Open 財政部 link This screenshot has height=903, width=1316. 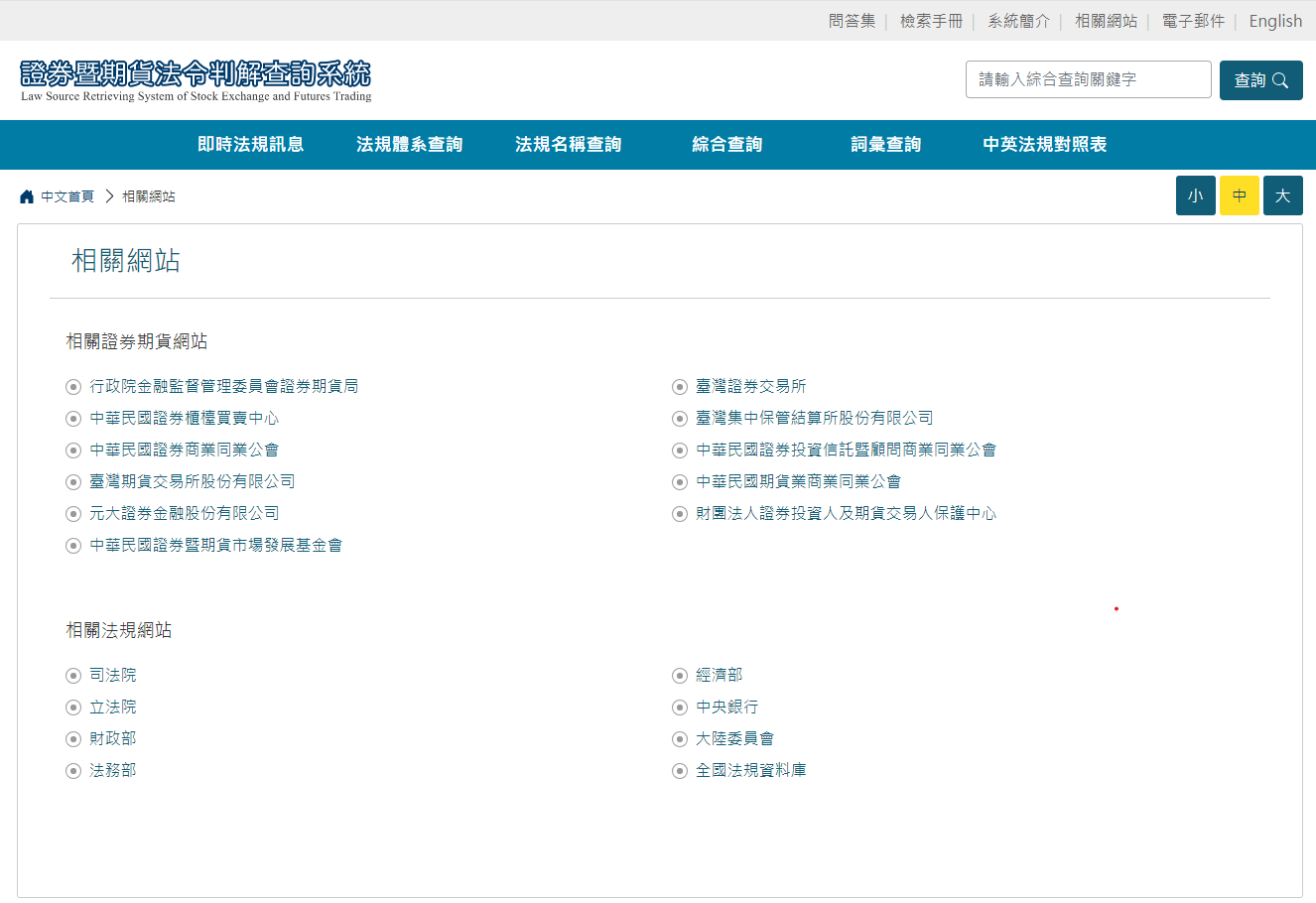pyautogui.click(x=113, y=738)
